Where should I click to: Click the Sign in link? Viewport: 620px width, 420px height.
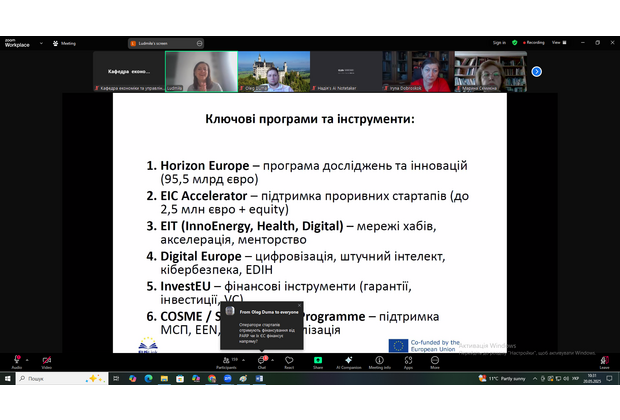click(x=499, y=43)
